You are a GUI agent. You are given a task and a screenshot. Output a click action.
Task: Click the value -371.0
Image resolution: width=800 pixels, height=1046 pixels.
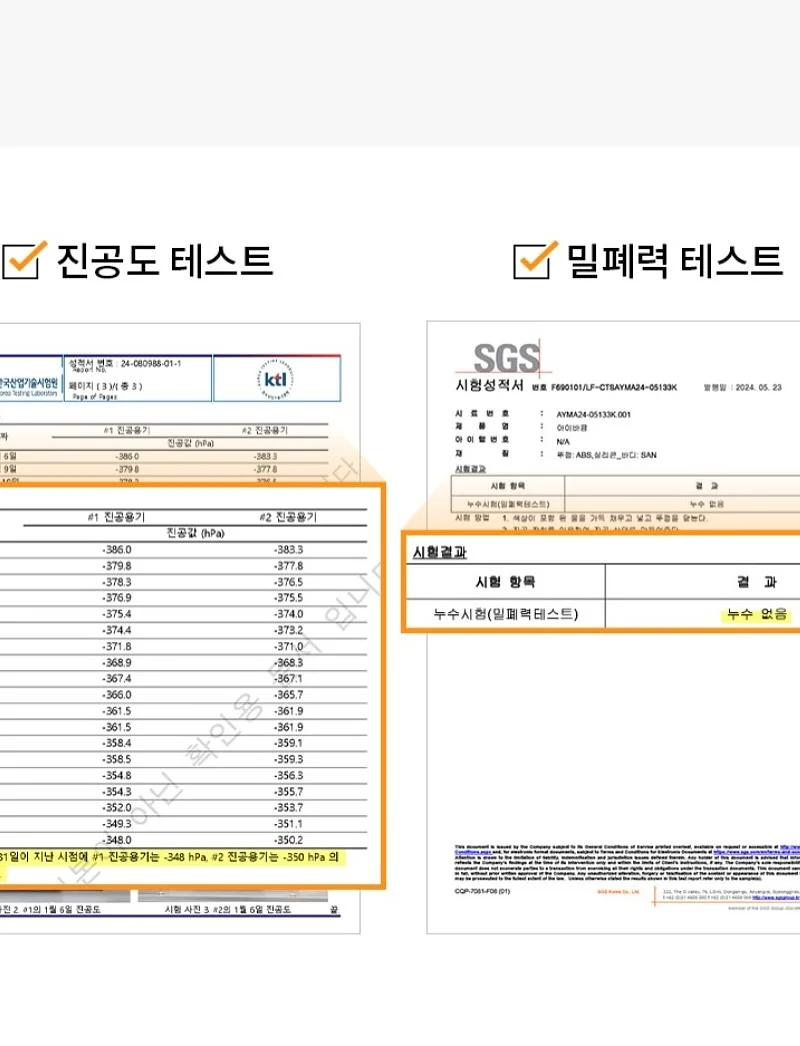(x=288, y=647)
